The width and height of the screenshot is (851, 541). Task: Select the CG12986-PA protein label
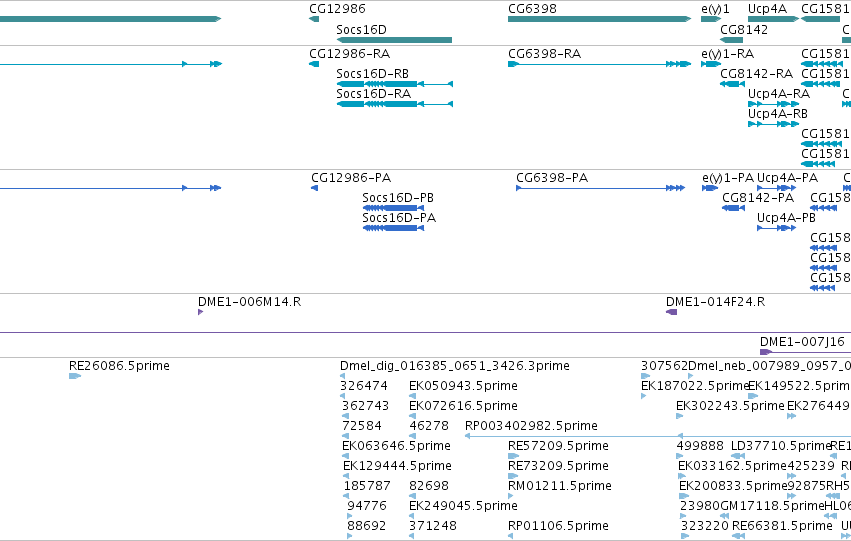[x=351, y=178]
